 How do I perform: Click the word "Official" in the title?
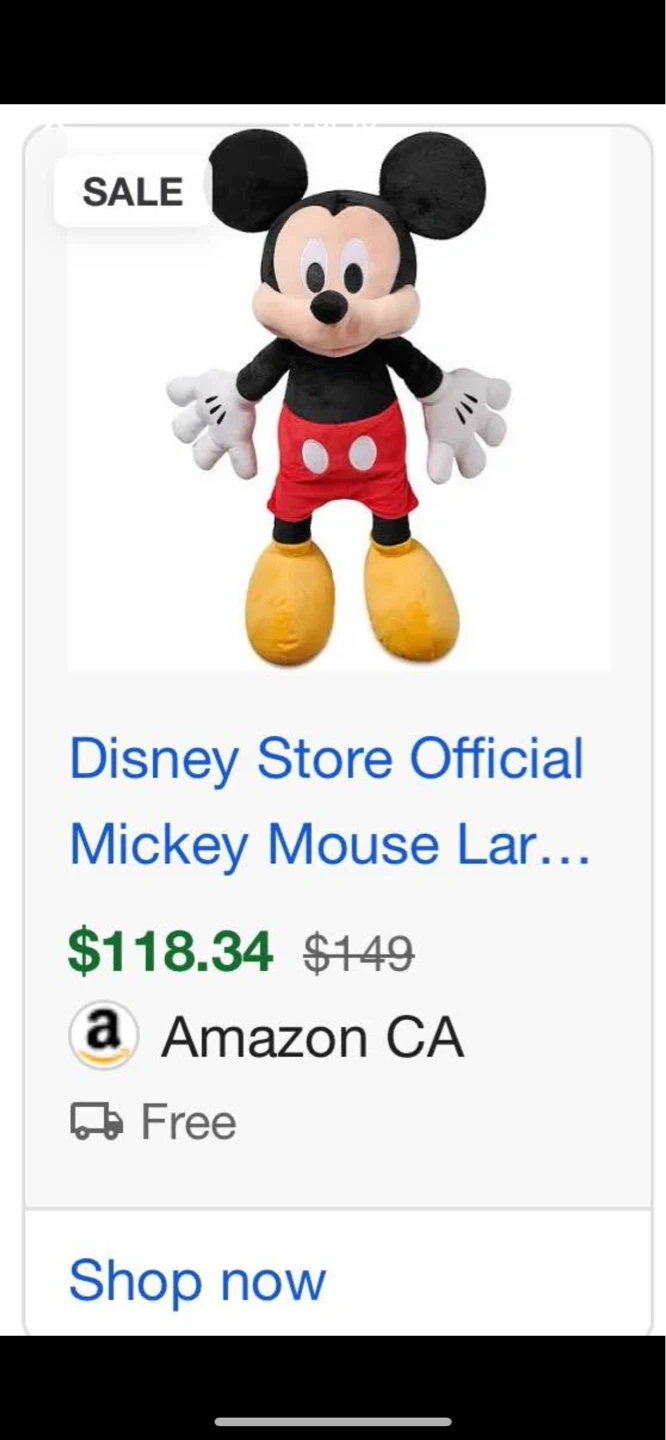click(x=496, y=758)
